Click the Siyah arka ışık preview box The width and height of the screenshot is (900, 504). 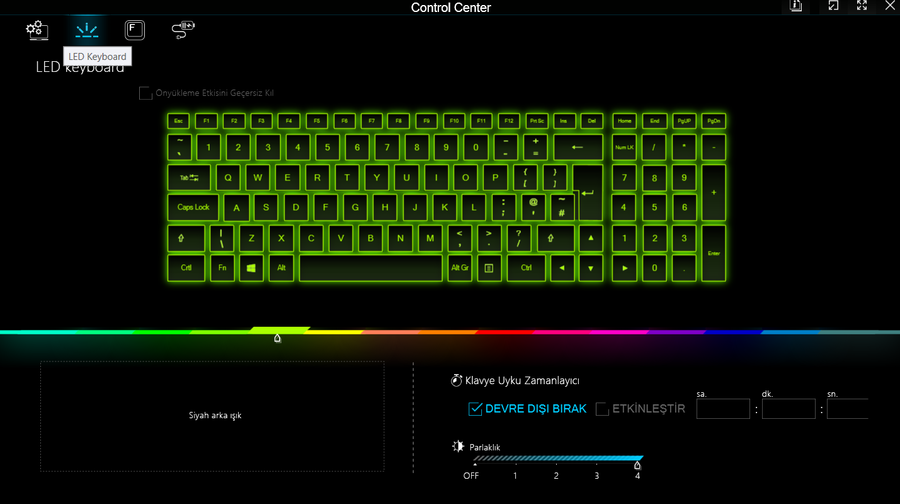pos(212,416)
